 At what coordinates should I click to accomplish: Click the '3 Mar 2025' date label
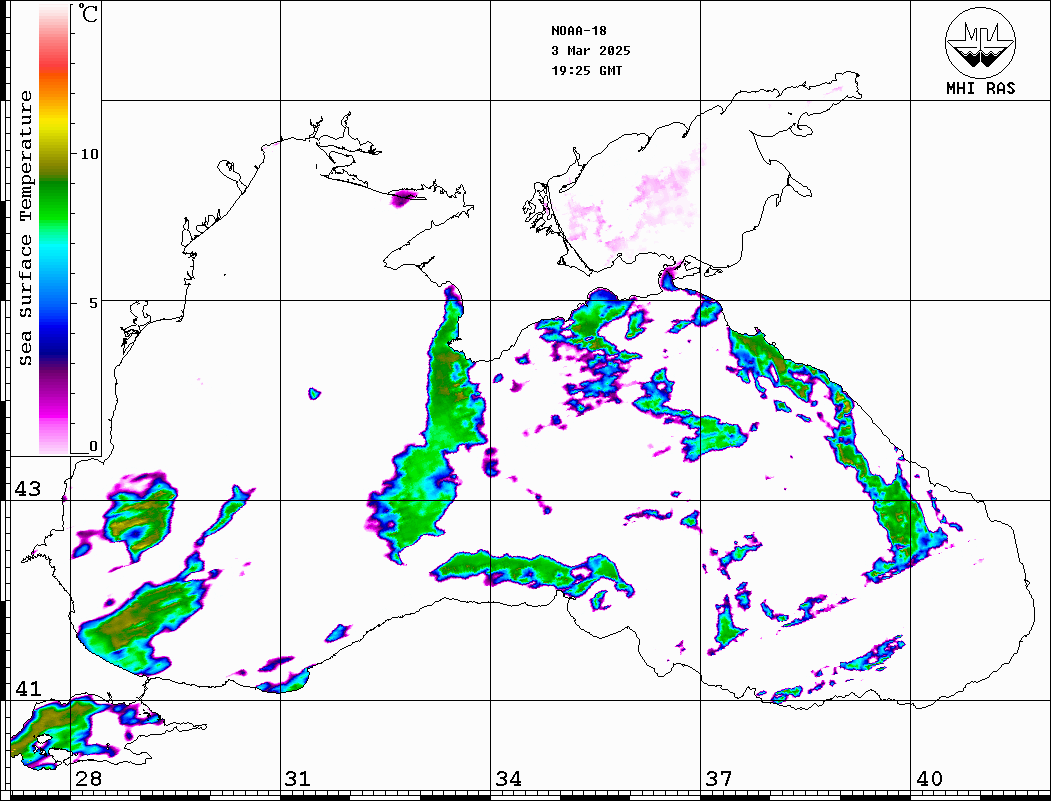coord(591,51)
